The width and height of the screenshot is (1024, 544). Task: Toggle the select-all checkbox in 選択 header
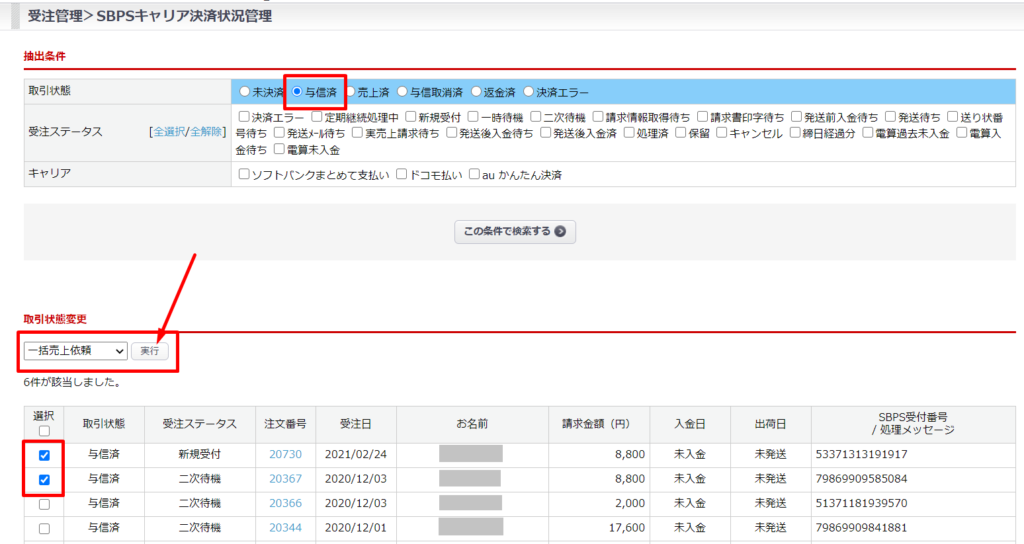click(x=44, y=431)
